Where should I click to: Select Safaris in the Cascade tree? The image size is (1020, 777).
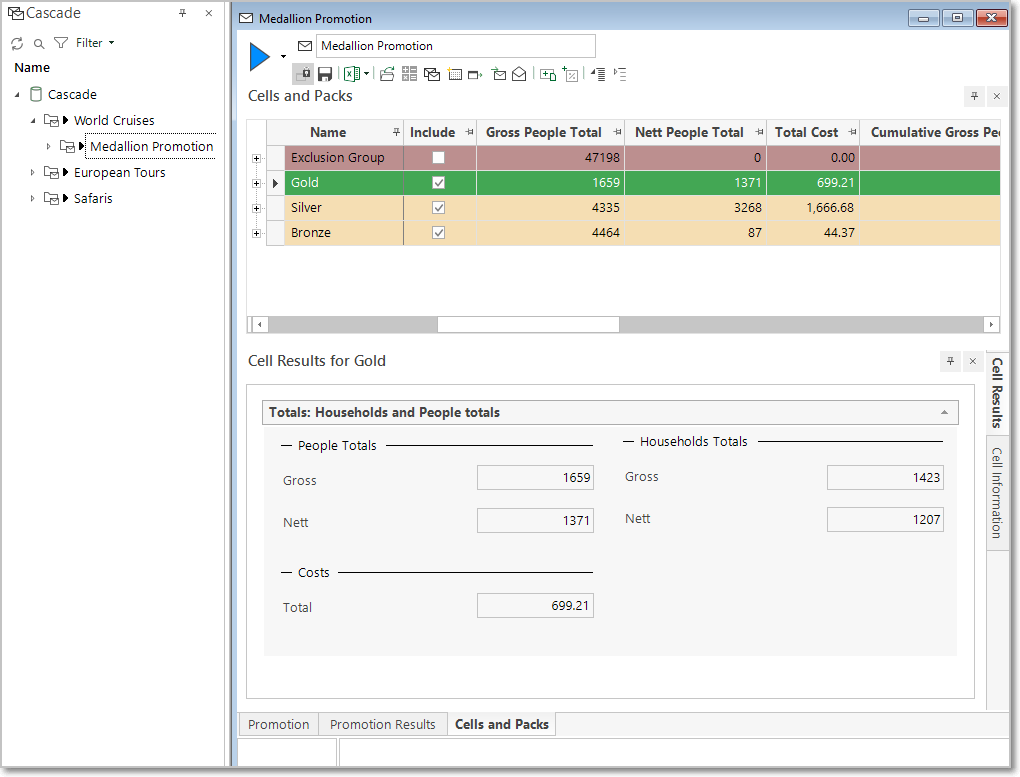point(93,199)
